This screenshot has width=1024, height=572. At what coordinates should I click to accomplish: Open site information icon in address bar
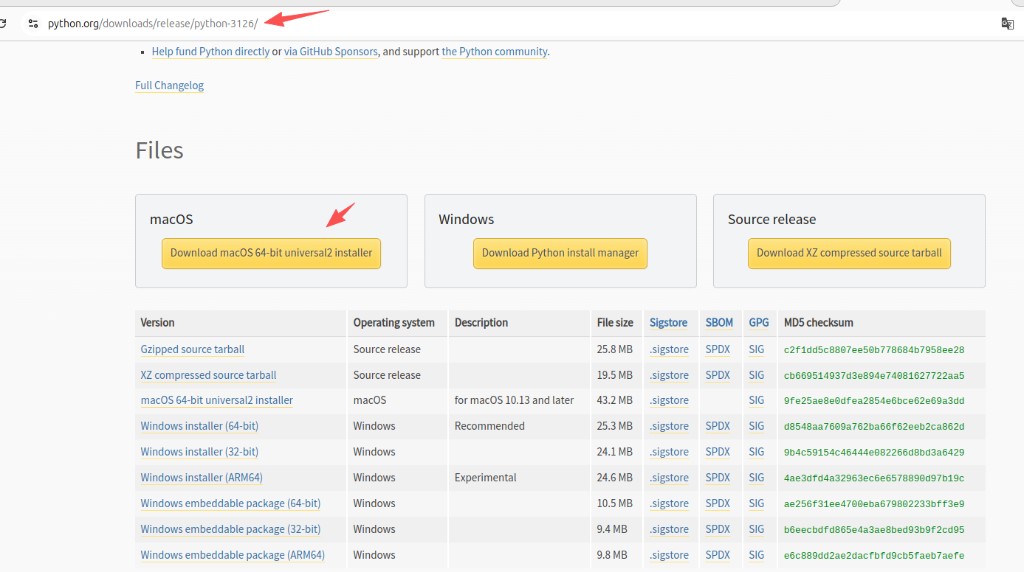pos(33,24)
